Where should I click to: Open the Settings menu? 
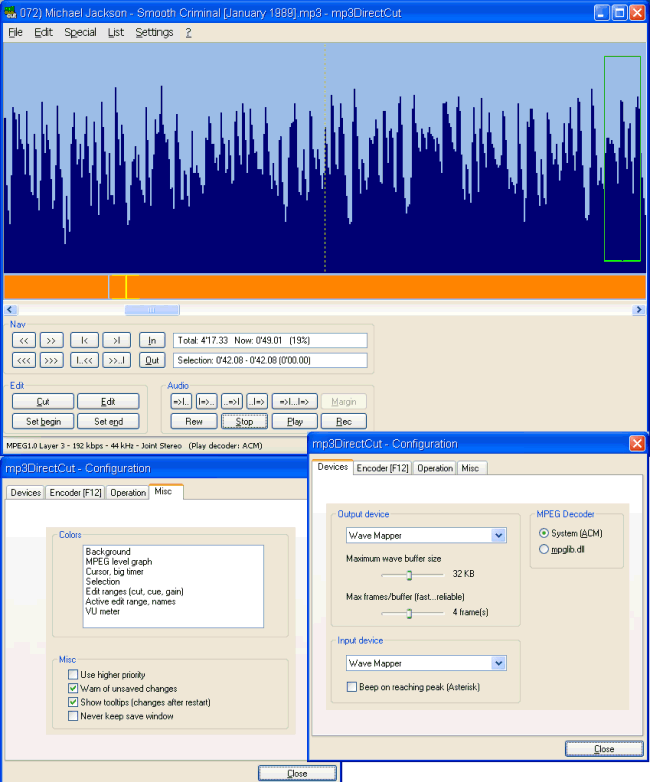point(154,32)
